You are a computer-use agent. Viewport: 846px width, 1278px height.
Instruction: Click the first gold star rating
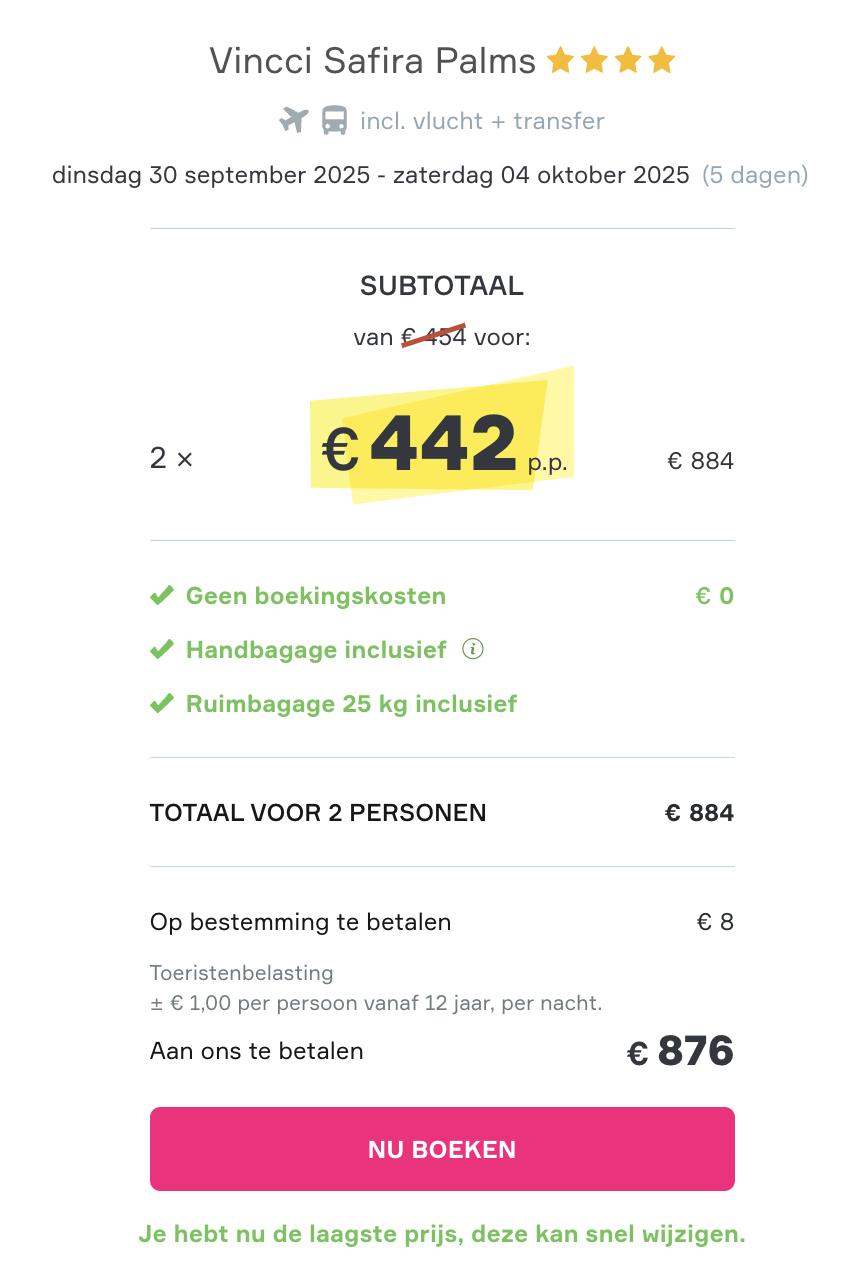point(560,62)
